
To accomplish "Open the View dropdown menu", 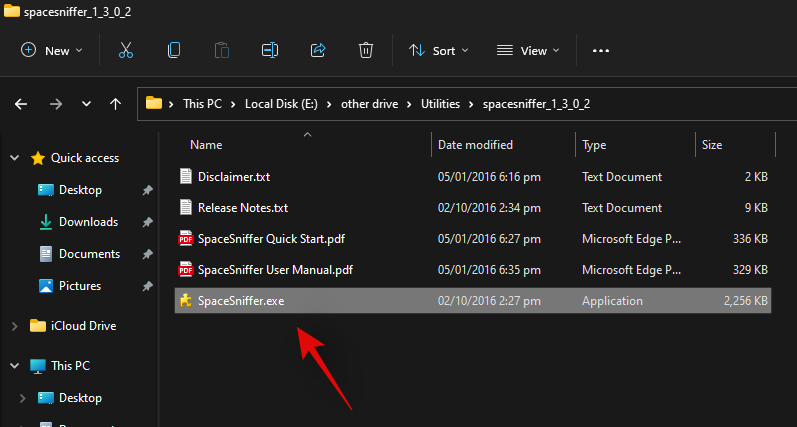I will (x=529, y=50).
